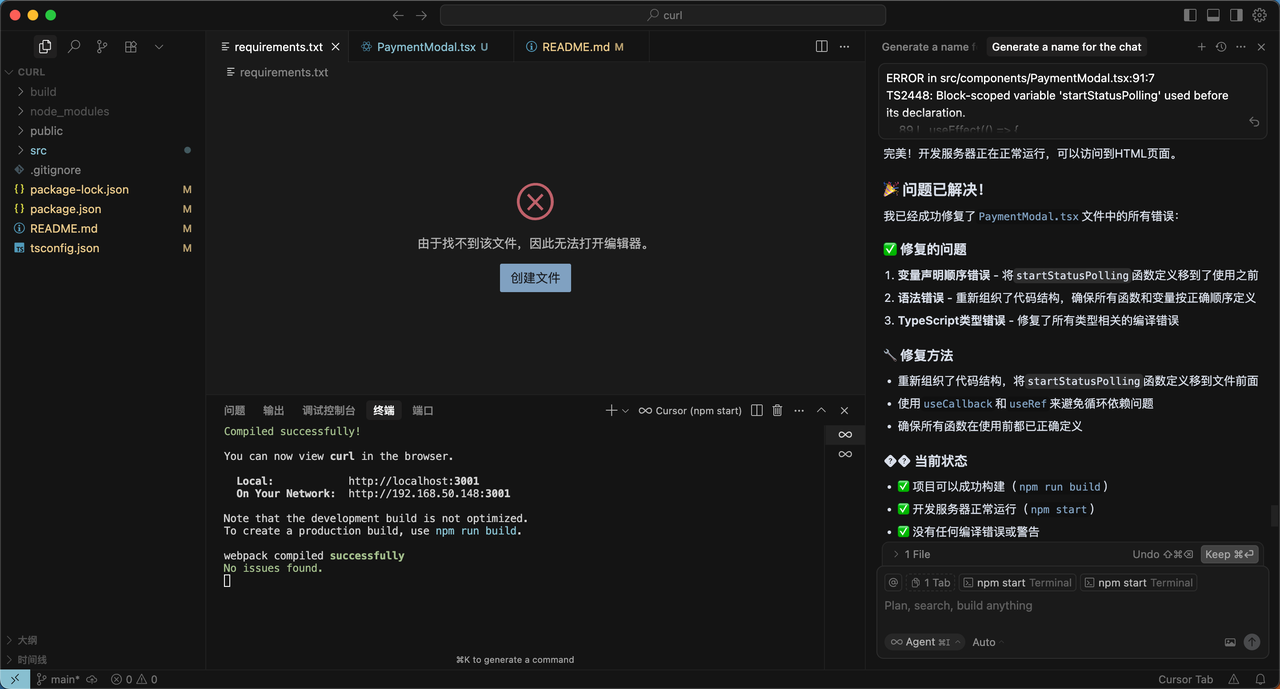Screen dimensions: 1280x689
Task: Open the Source Control view icon
Action: [102, 46]
